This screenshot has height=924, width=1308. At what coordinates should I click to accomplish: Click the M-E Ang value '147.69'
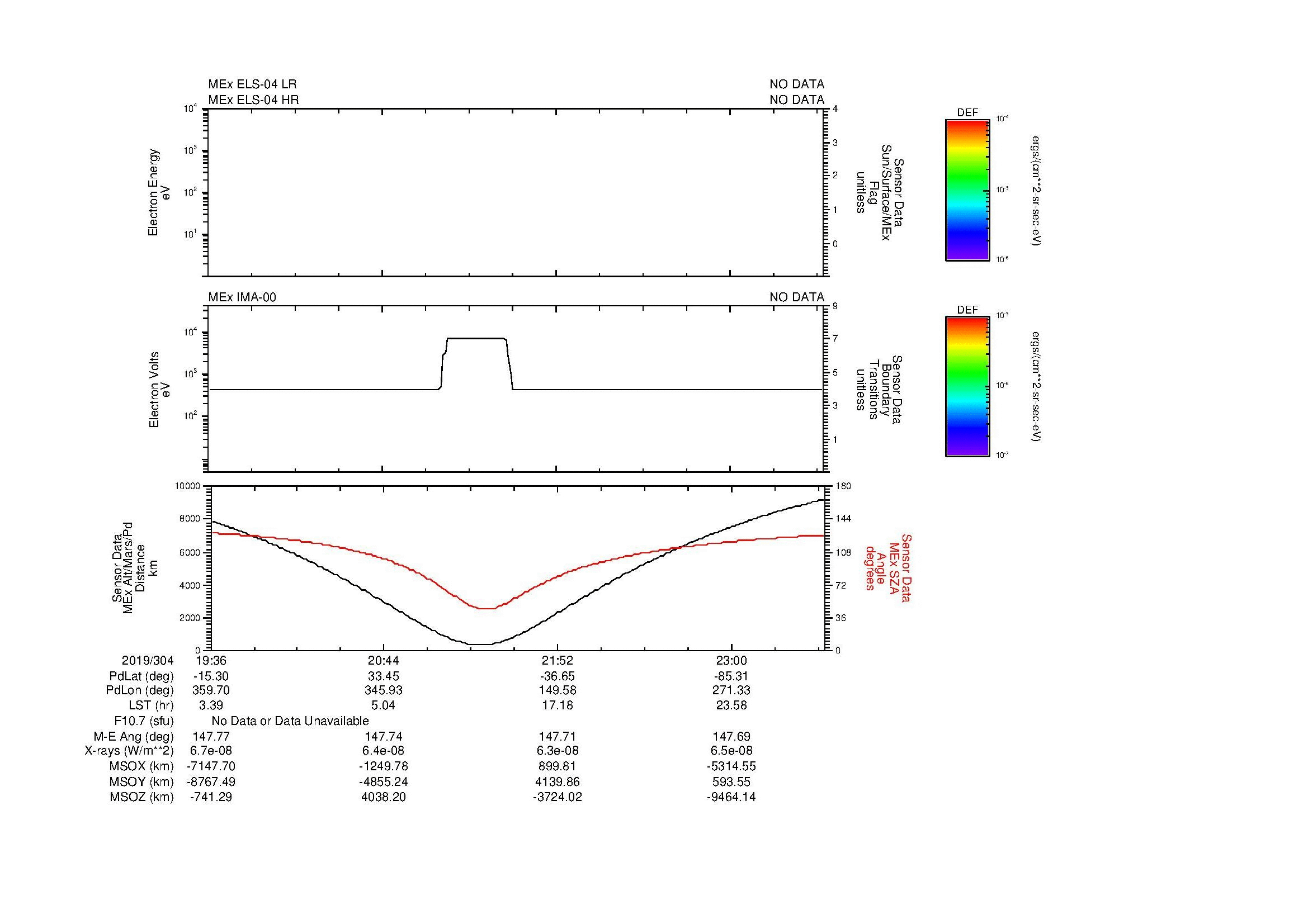pos(731,736)
